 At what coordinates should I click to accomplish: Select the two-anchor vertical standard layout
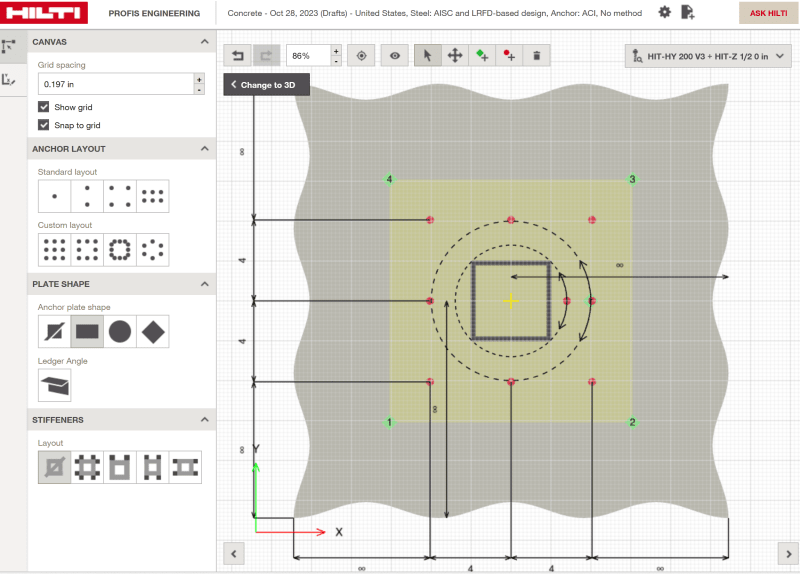point(87,196)
